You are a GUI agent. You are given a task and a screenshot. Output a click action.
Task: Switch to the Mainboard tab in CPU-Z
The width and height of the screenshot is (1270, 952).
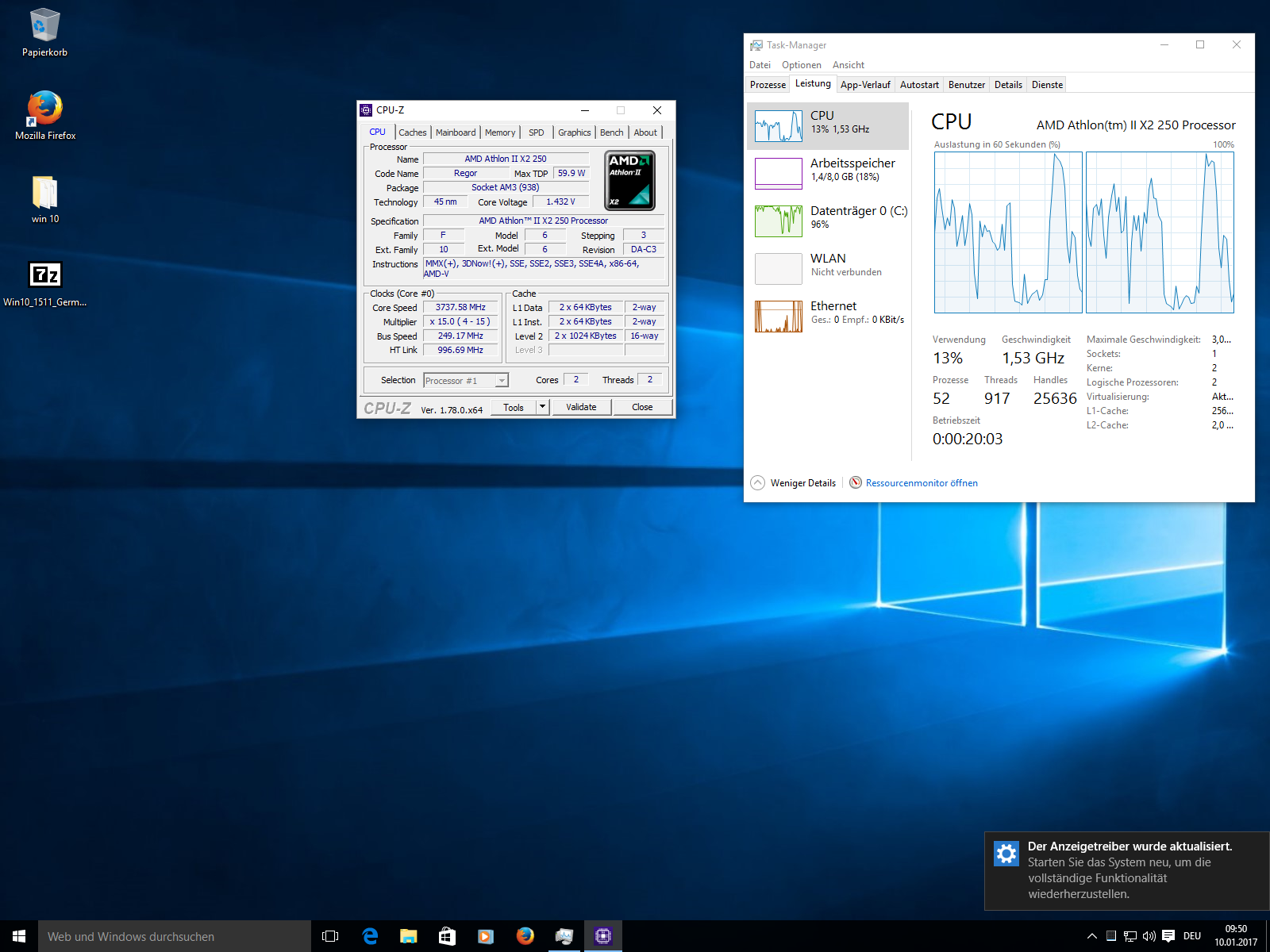pos(456,132)
